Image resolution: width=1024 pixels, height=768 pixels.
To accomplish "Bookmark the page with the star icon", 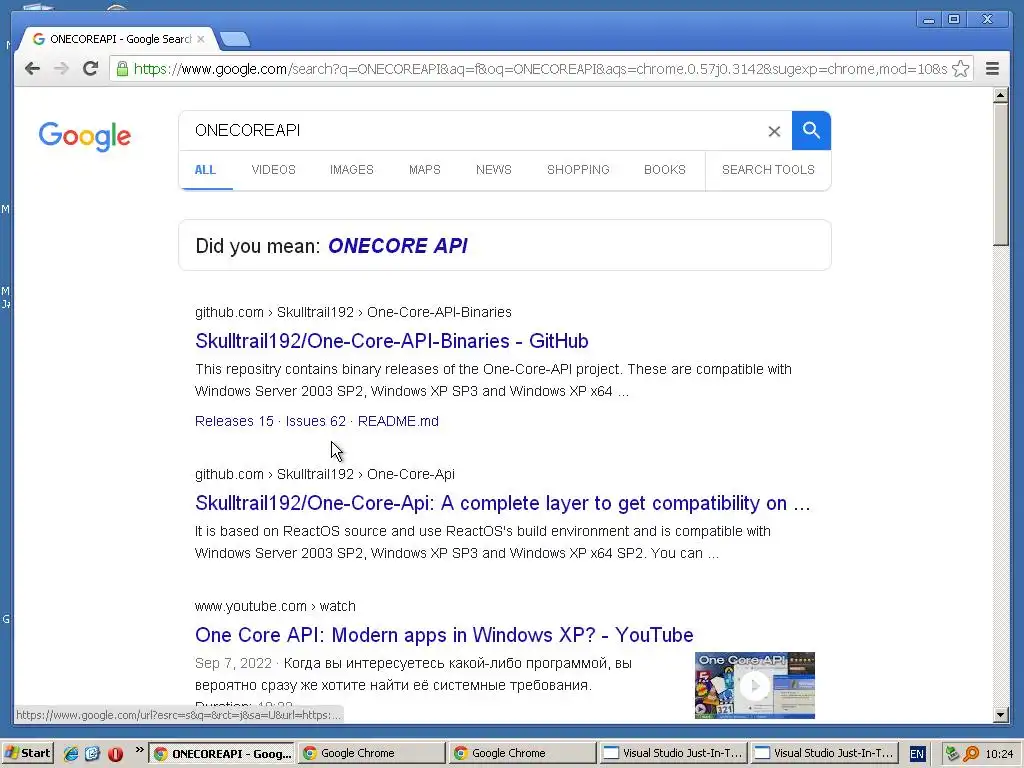I will 960,69.
